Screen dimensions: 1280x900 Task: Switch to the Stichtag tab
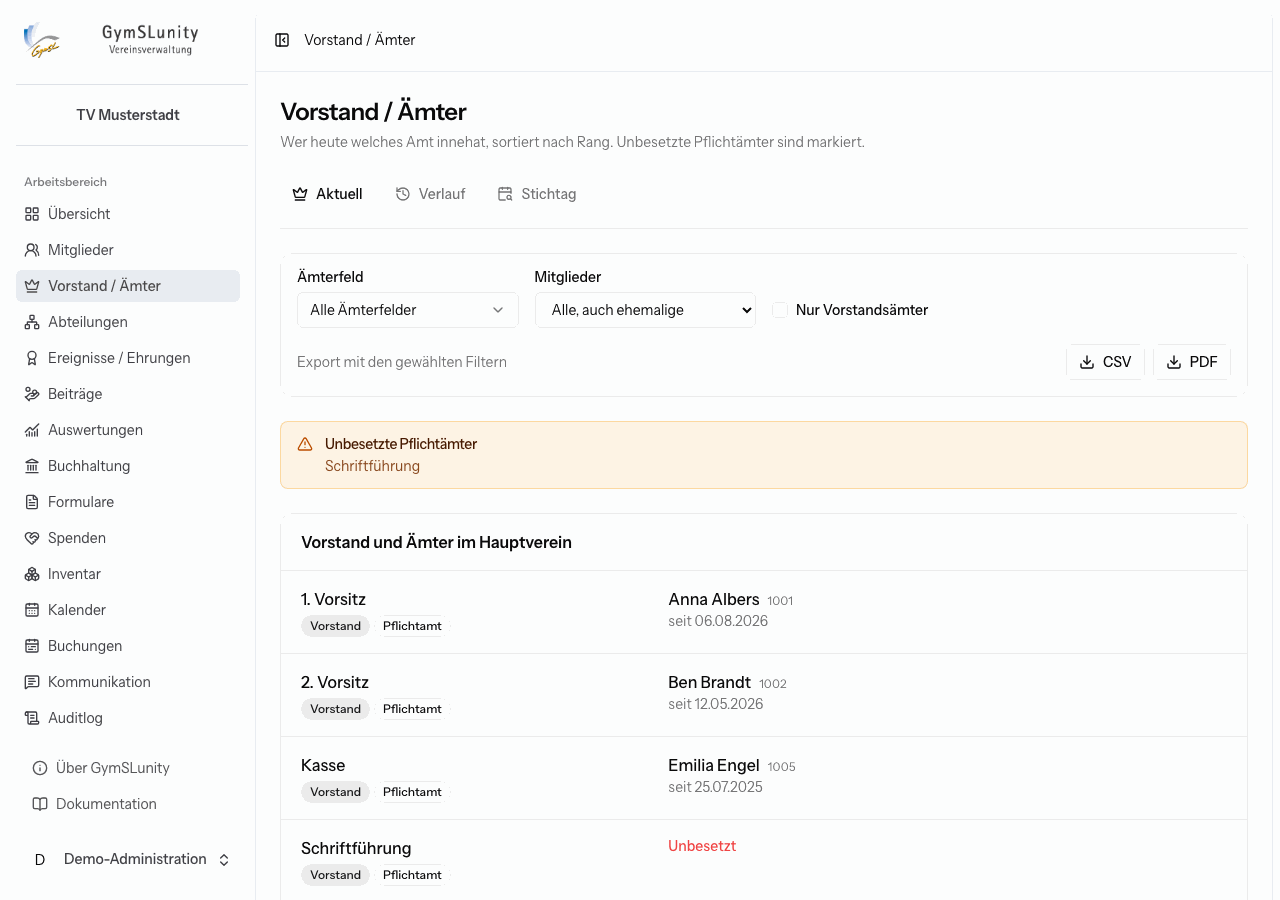coord(537,194)
